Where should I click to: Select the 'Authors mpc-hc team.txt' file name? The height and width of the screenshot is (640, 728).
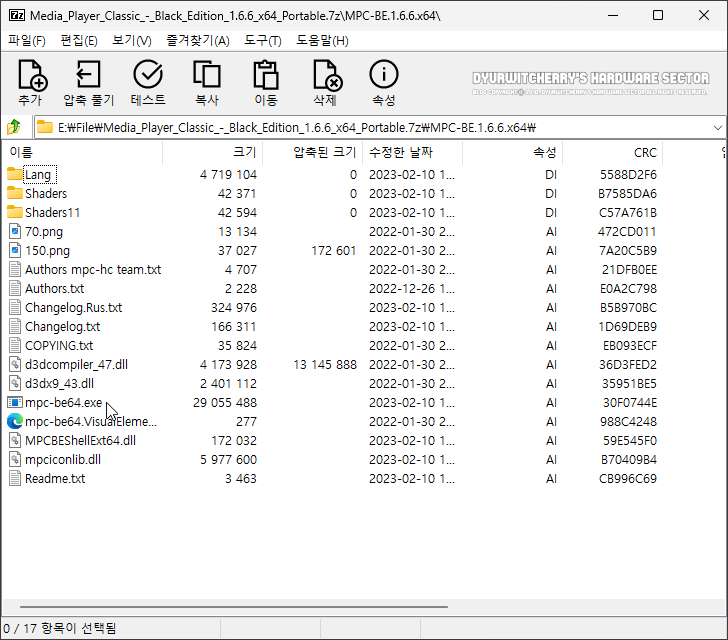[x=93, y=269]
